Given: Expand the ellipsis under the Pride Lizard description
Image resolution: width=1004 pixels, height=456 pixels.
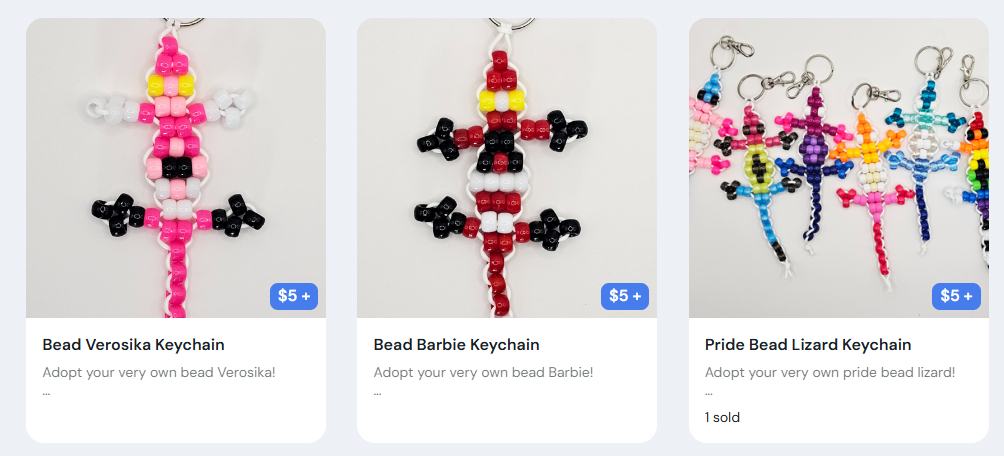Looking at the screenshot, I should (708, 393).
